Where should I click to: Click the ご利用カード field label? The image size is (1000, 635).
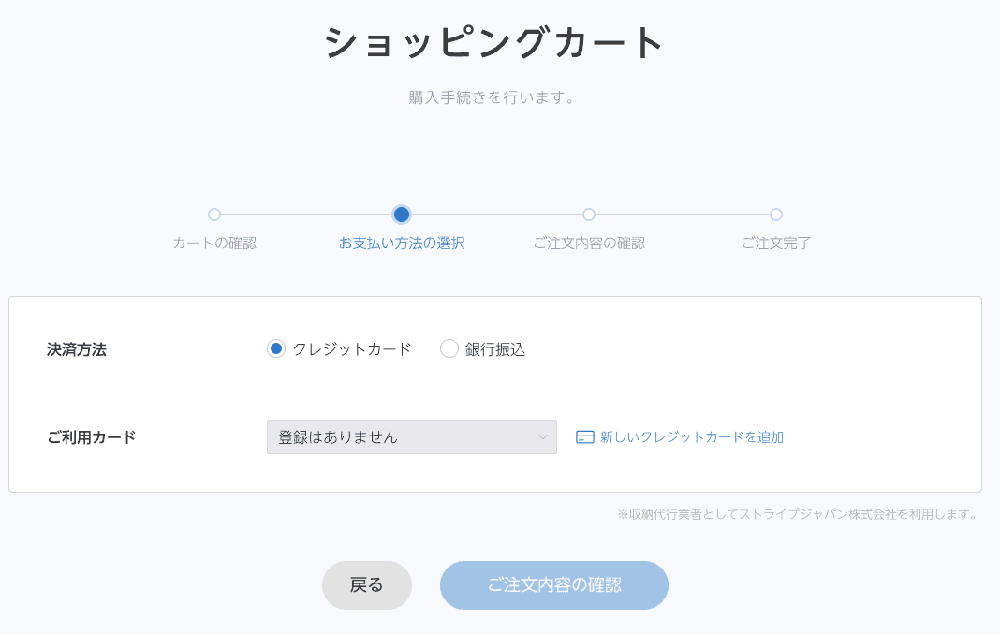pyautogui.click(x=92, y=437)
